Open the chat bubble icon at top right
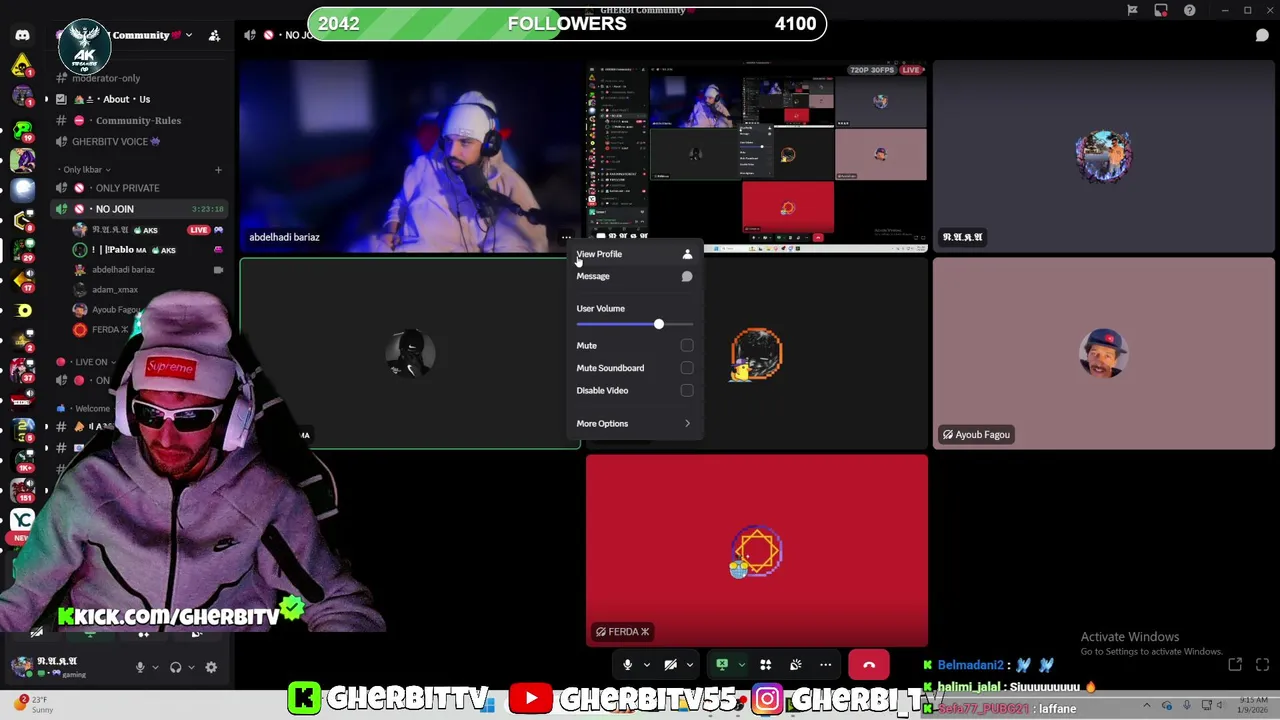 point(1262,35)
